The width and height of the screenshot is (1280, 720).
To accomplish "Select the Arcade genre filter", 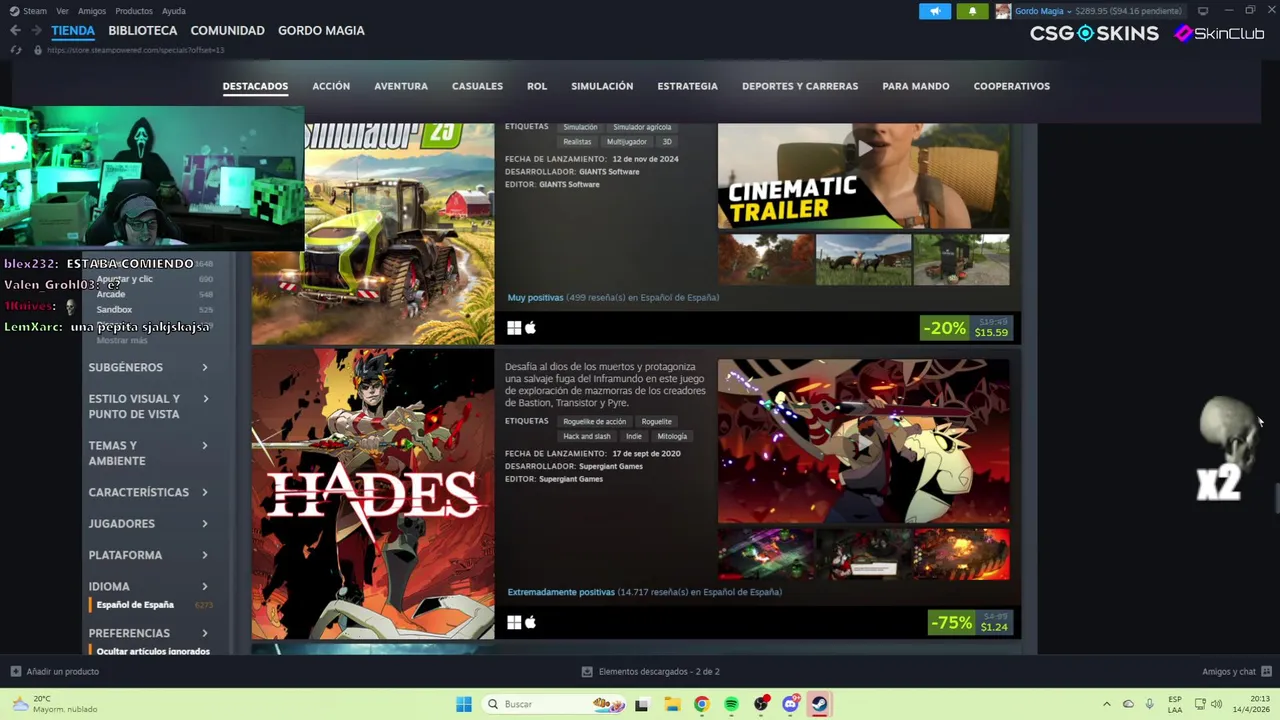I will tap(111, 294).
